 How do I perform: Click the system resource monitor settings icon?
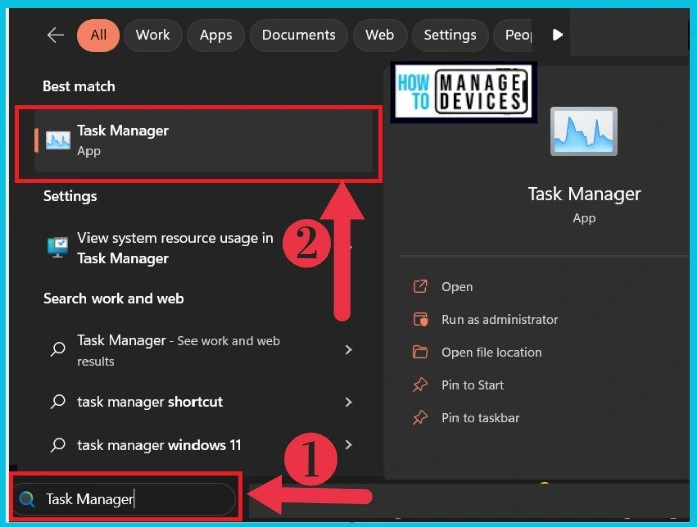pyautogui.click(x=58, y=248)
